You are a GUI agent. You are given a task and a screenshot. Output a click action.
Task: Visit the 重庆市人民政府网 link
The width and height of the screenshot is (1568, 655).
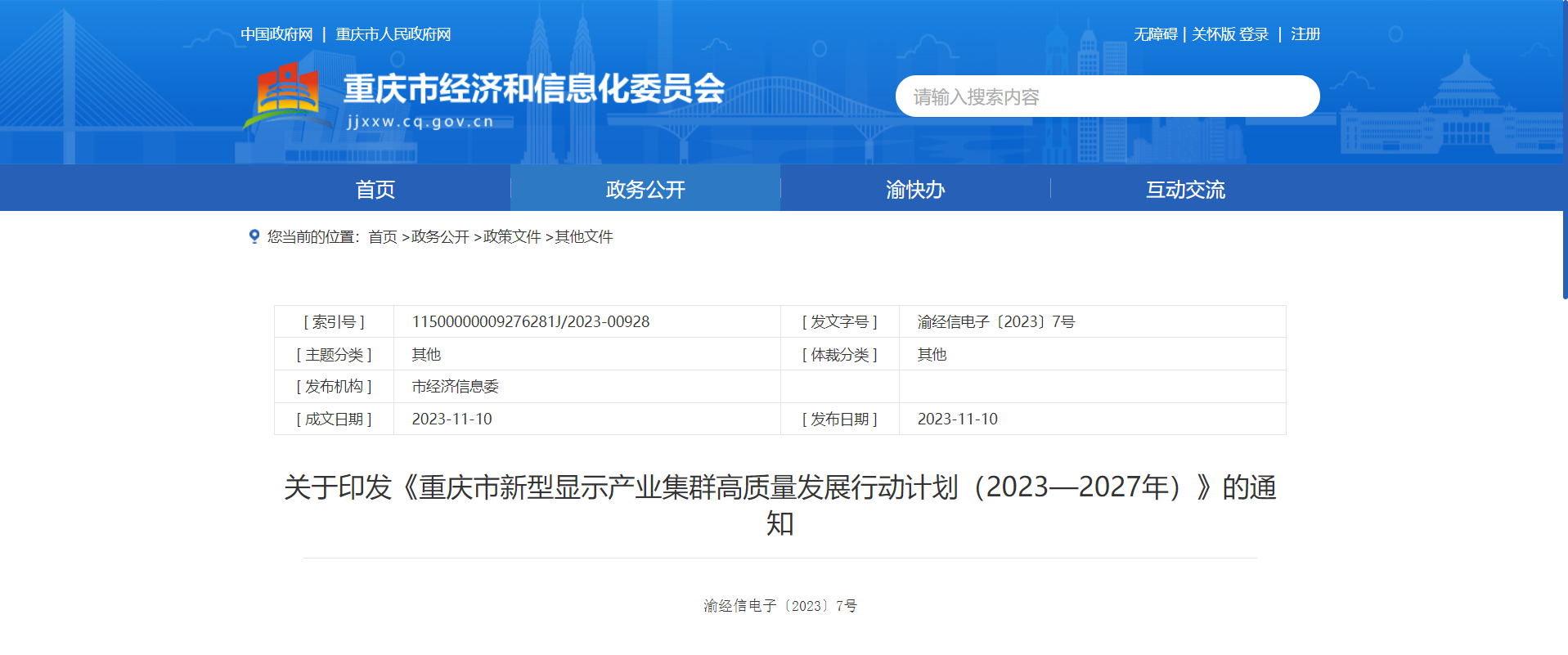[x=393, y=34]
